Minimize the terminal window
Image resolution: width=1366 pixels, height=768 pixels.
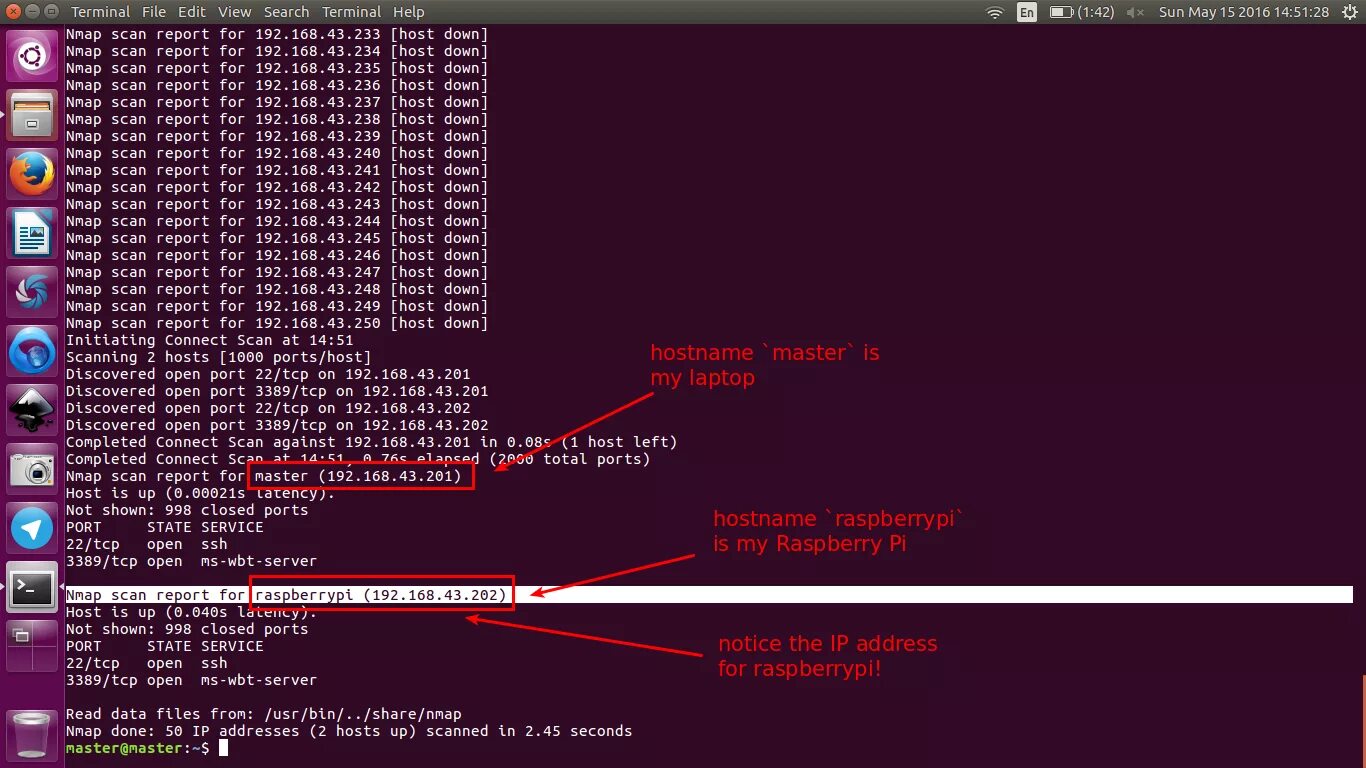[x=31, y=12]
